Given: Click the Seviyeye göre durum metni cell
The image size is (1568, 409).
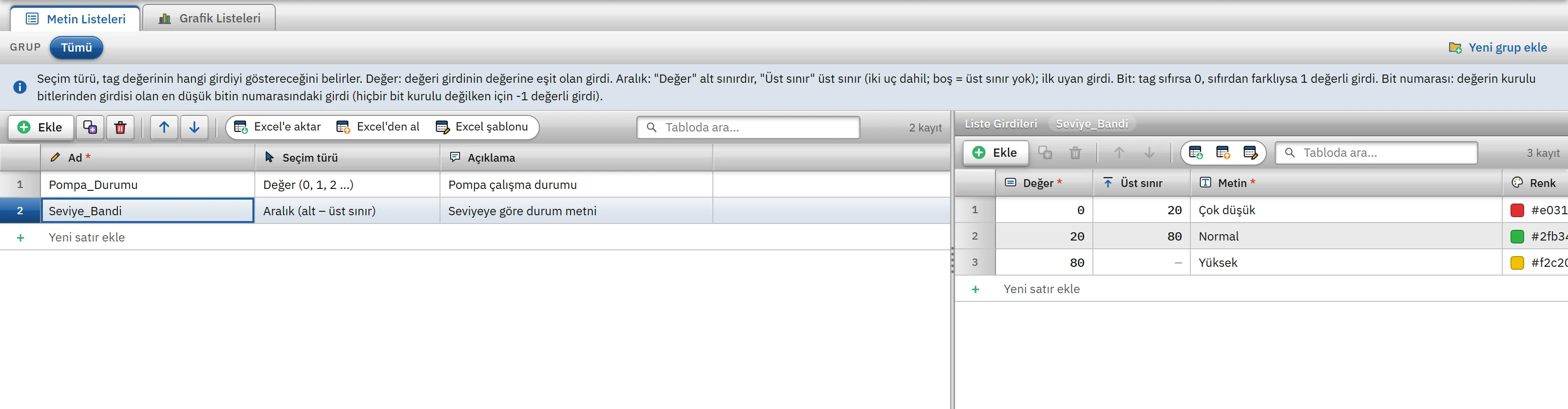Looking at the screenshot, I should [576, 210].
